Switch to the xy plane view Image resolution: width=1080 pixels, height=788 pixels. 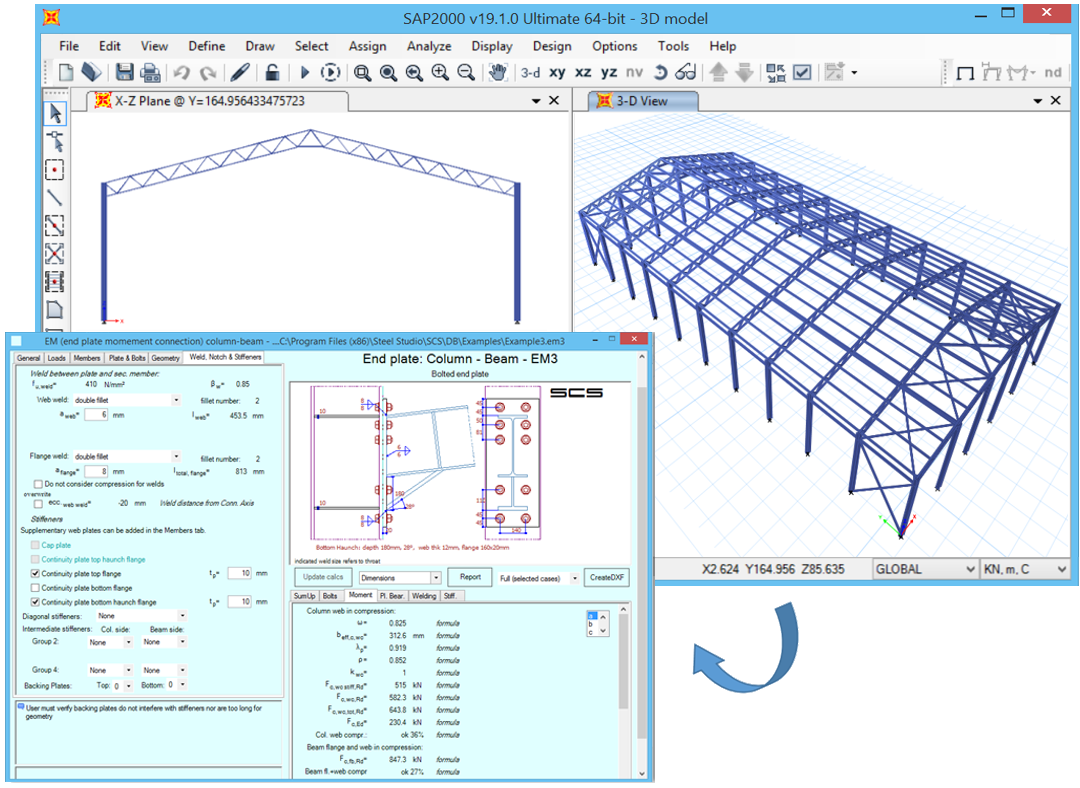pyautogui.click(x=557, y=73)
